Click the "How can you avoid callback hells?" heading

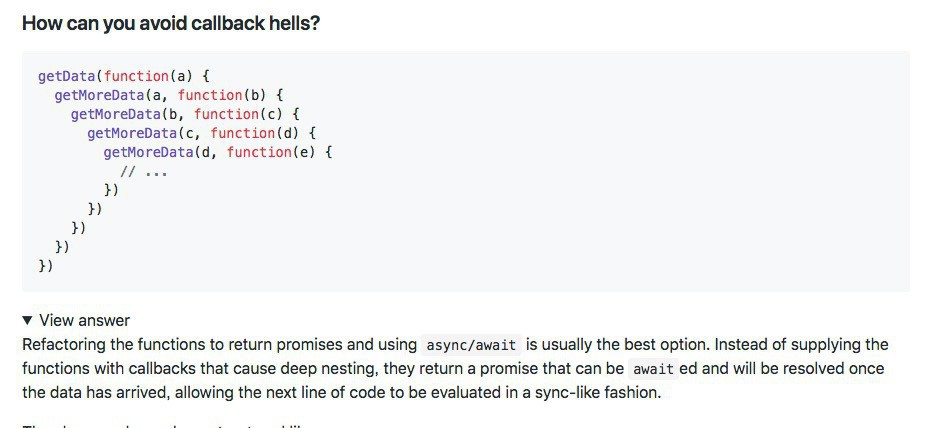tap(171, 23)
